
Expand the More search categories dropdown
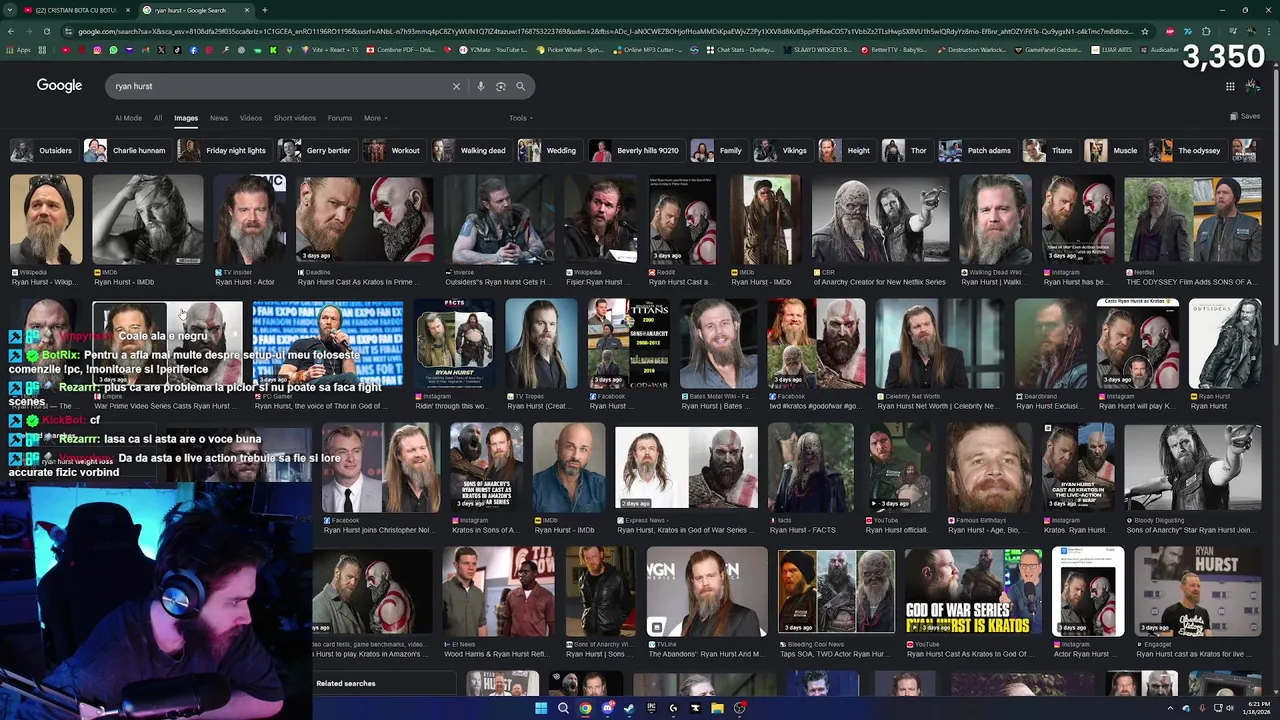click(x=375, y=118)
